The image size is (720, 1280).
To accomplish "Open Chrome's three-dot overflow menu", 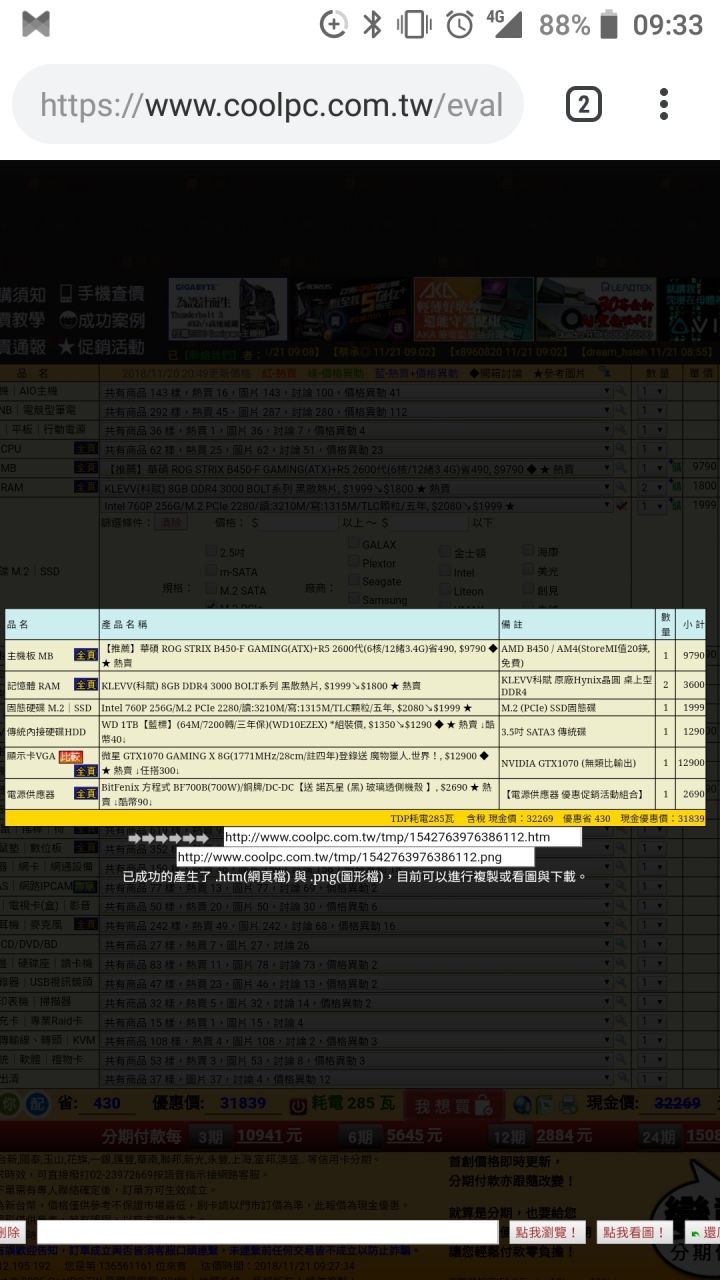I will pyautogui.click(x=663, y=104).
